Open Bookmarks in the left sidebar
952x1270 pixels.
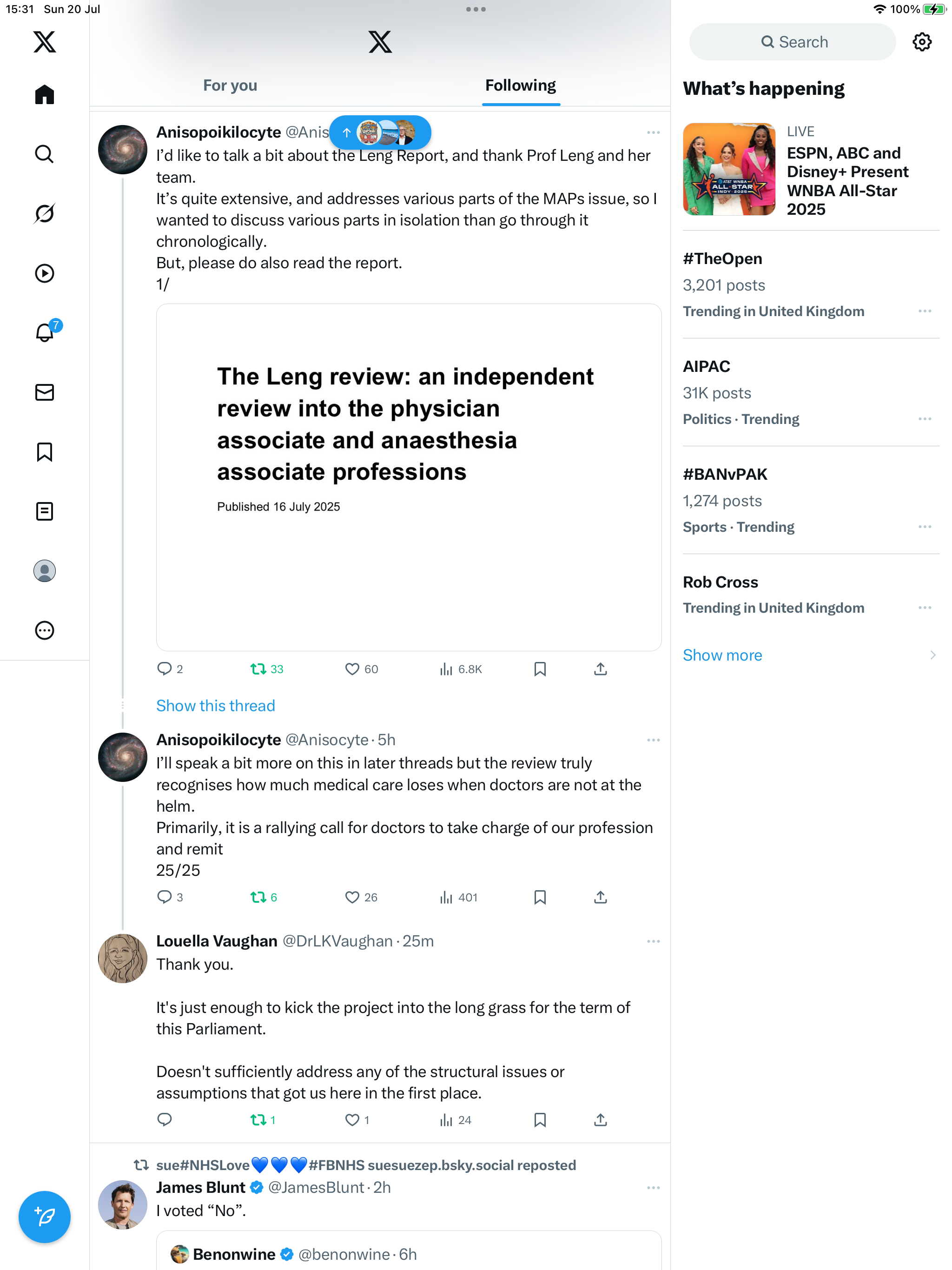pos(44,452)
